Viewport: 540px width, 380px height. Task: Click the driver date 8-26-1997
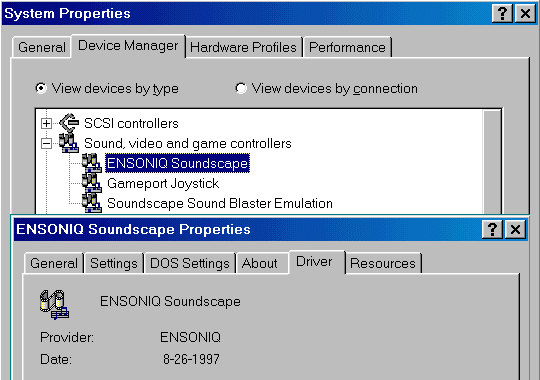[191, 359]
